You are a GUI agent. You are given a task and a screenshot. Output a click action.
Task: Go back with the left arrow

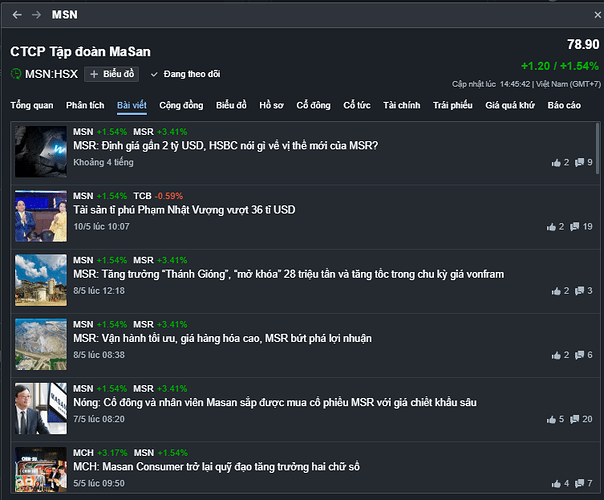coord(17,15)
